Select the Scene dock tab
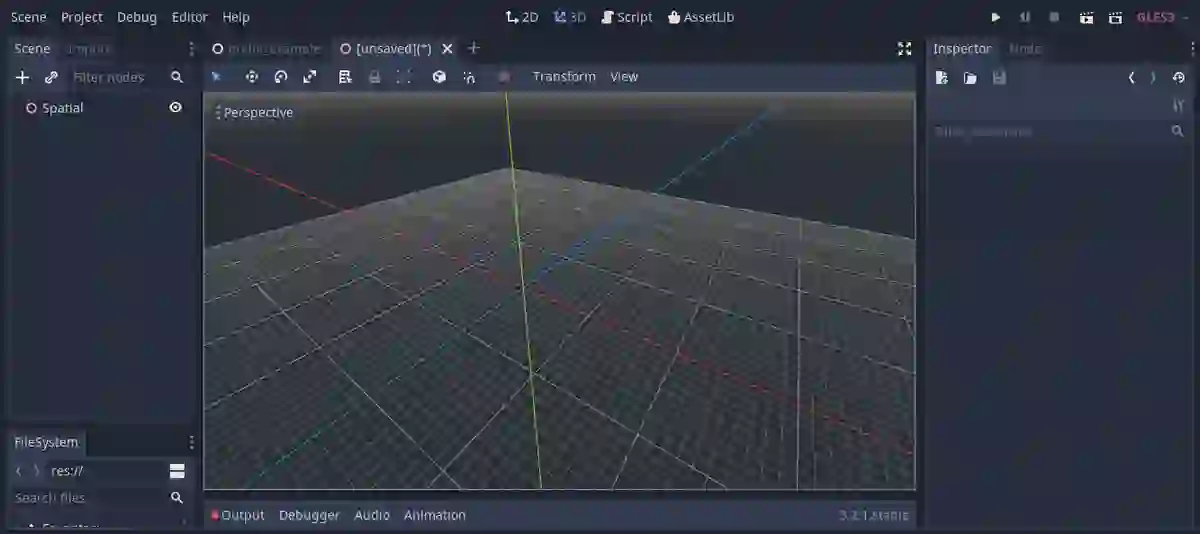 (x=32, y=49)
